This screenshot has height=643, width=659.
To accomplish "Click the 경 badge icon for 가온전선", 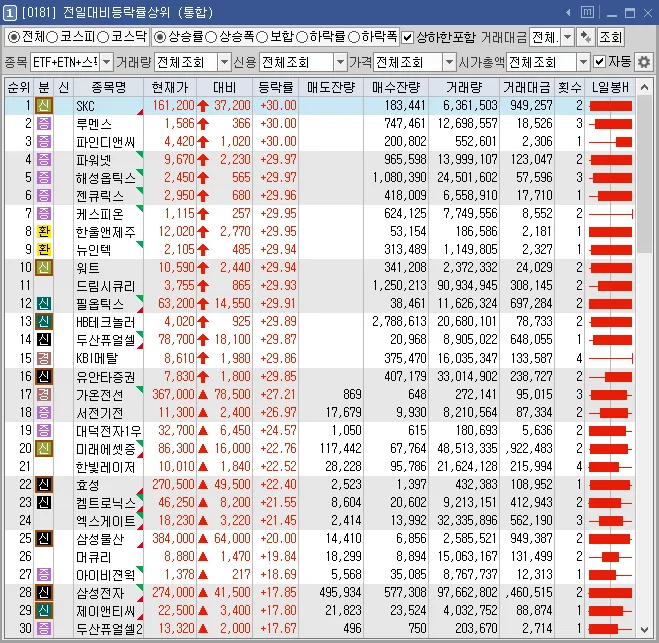I will pyautogui.click(x=44, y=394).
